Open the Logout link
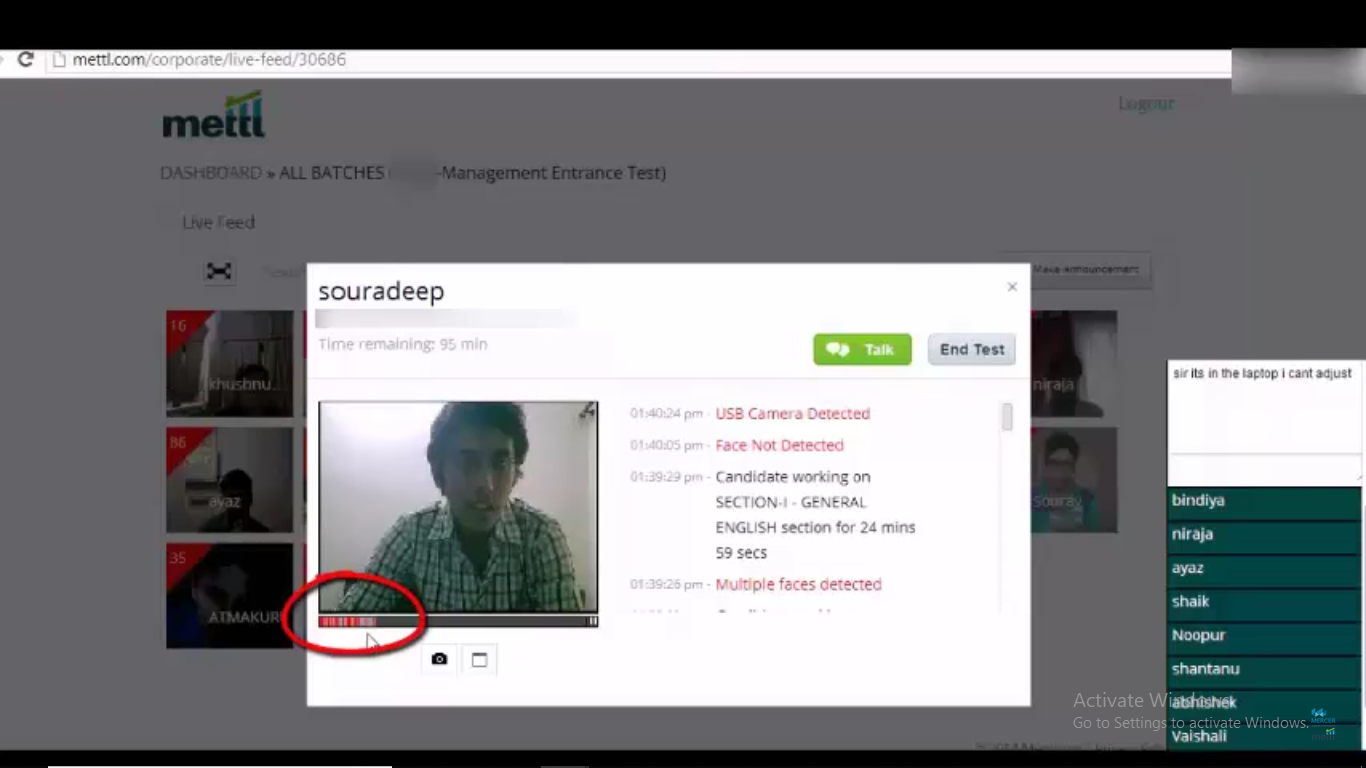 (x=1145, y=103)
